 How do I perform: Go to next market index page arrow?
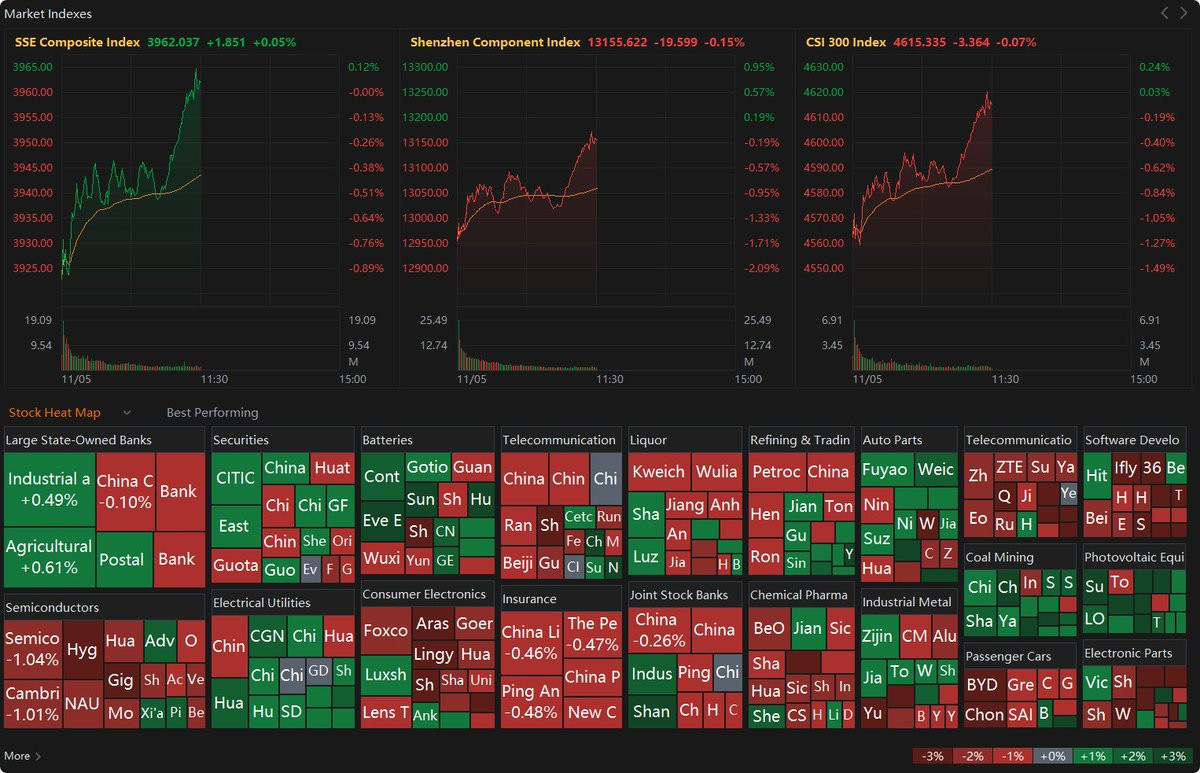(x=1183, y=13)
